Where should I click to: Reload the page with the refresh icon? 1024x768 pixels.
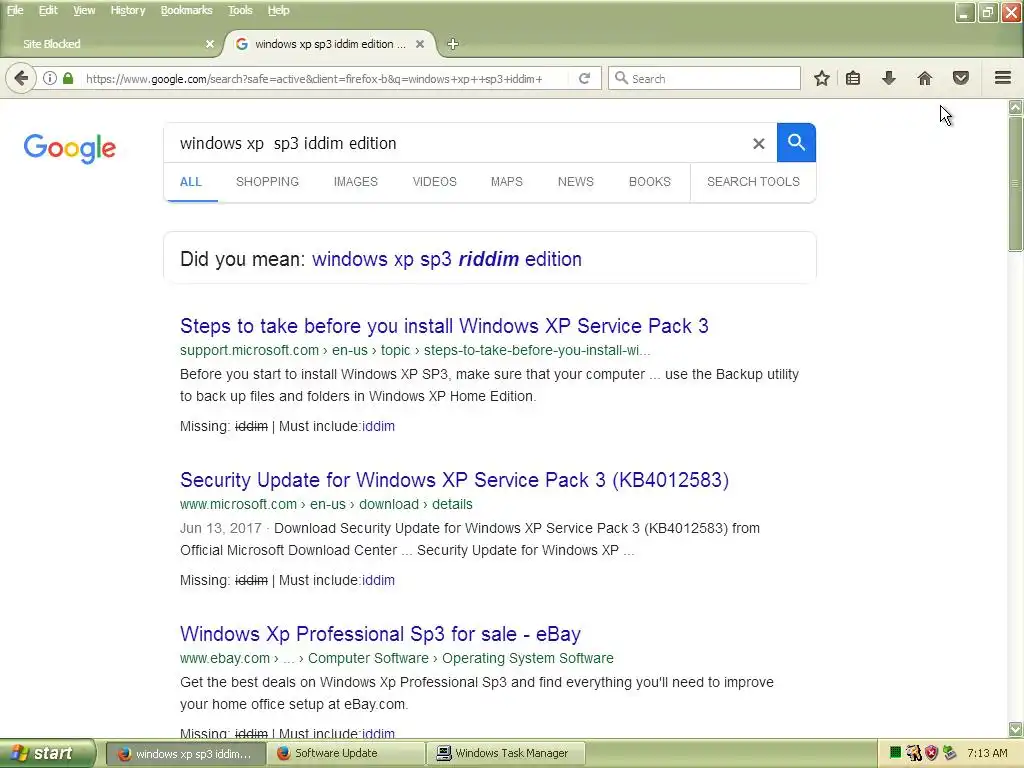point(584,78)
